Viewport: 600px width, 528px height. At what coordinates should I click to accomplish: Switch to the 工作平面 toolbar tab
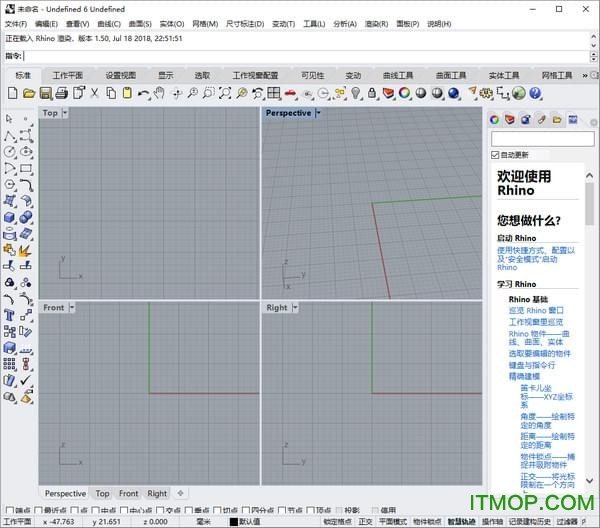pos(67,75)
